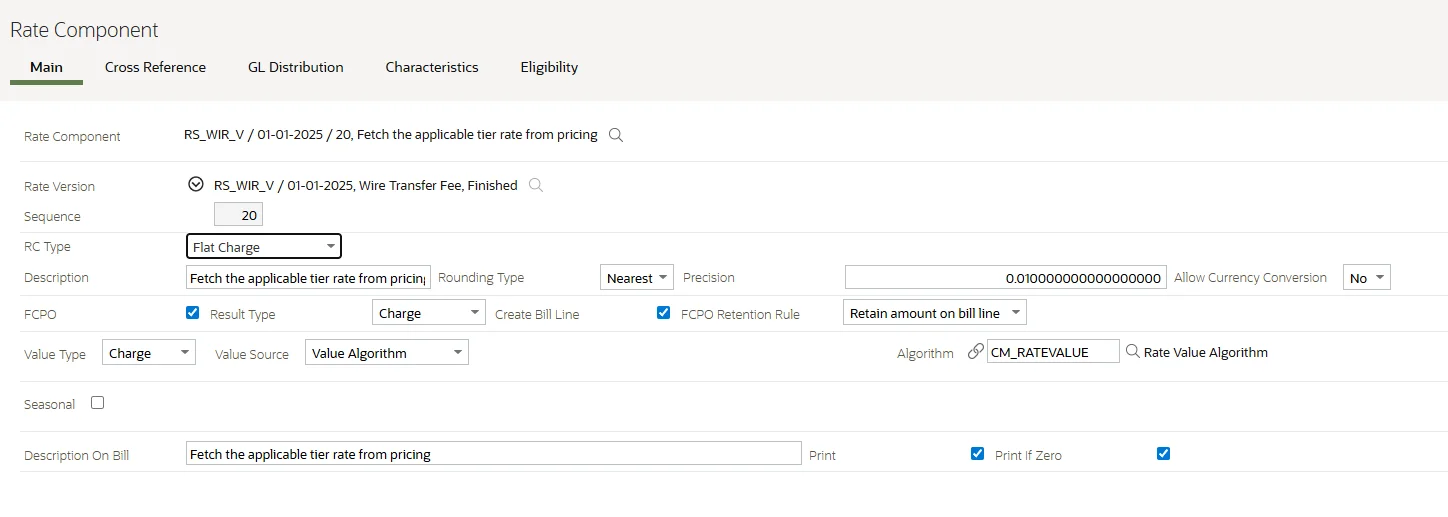The width and height of the screenshot is (1448, 517).
Task: Click the Algorithm go-to link icon
Action: tap(975, 352)
